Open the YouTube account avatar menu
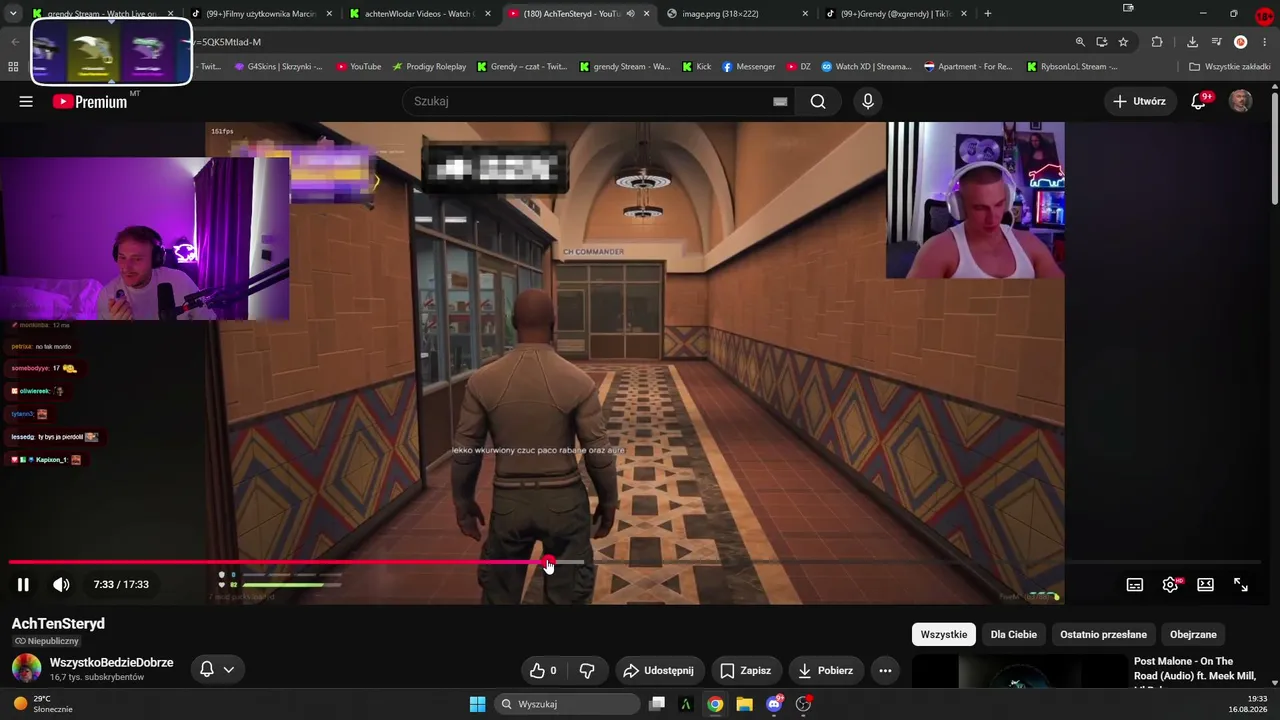 (x=1240, y=101)
